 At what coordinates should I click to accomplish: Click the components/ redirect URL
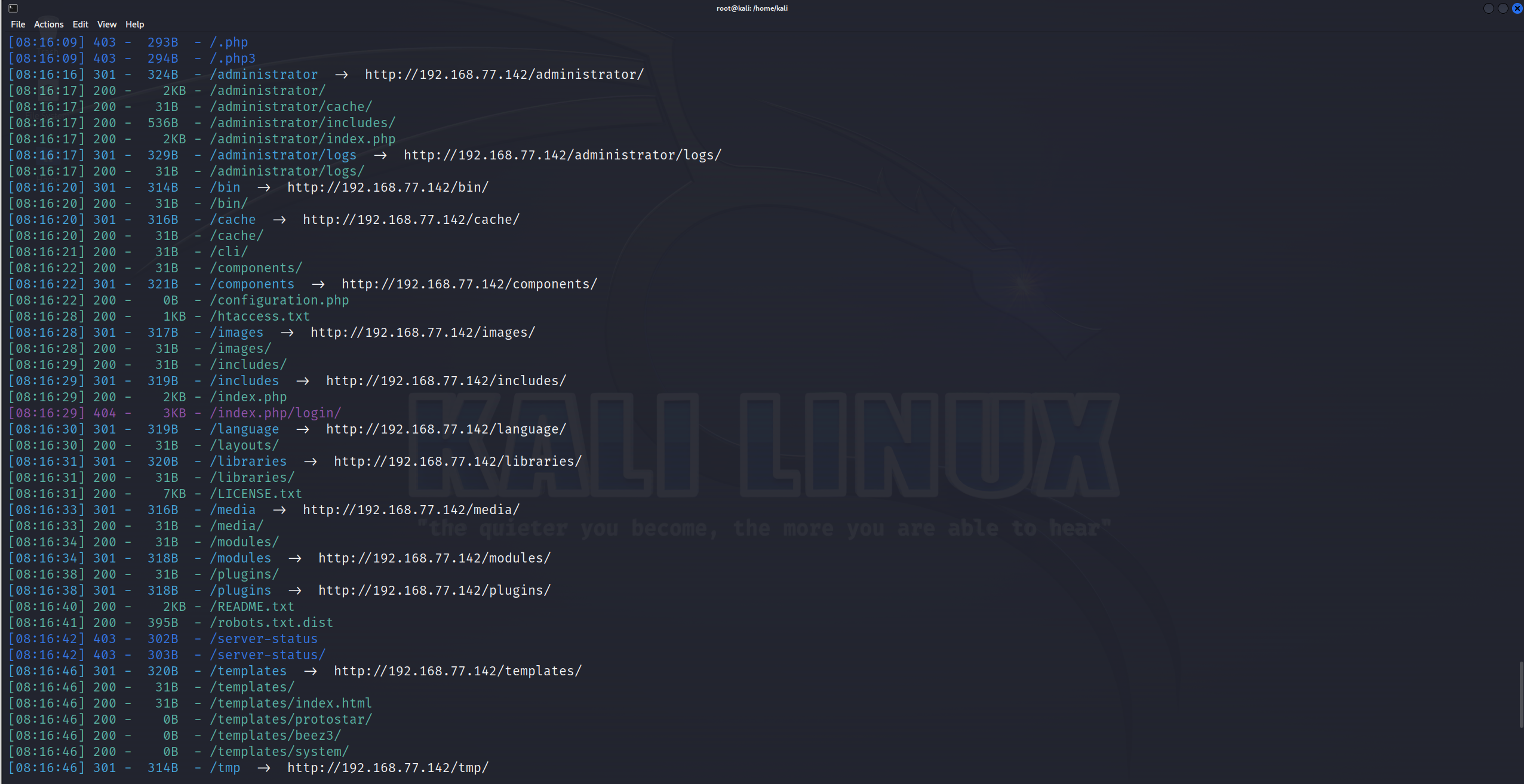pyautogui.click(x=469, y=284)
